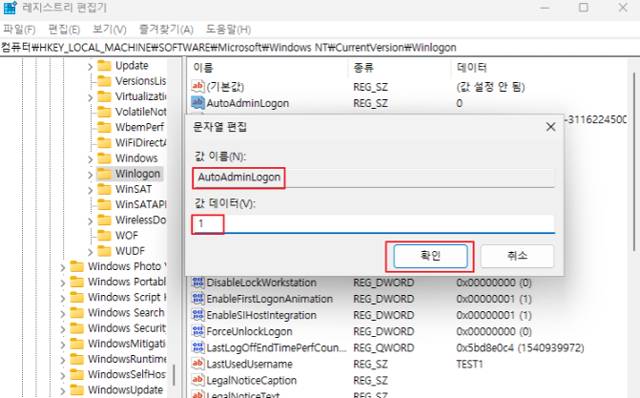Select the VersionsLis folder icon
Viewport: 640px width, 398px height.
tap(104, 81)
